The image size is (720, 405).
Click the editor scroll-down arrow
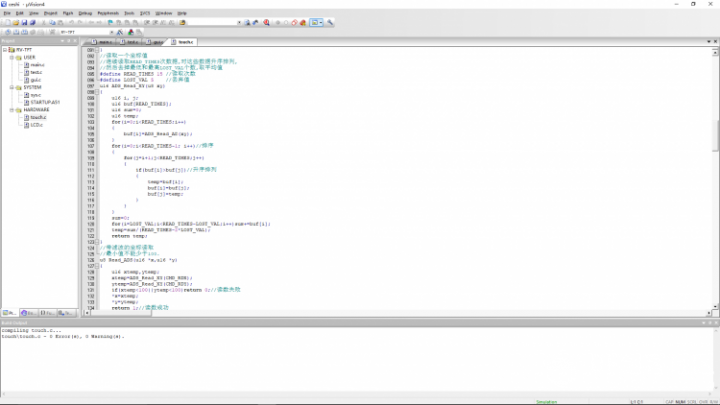[x=715, y=306]
